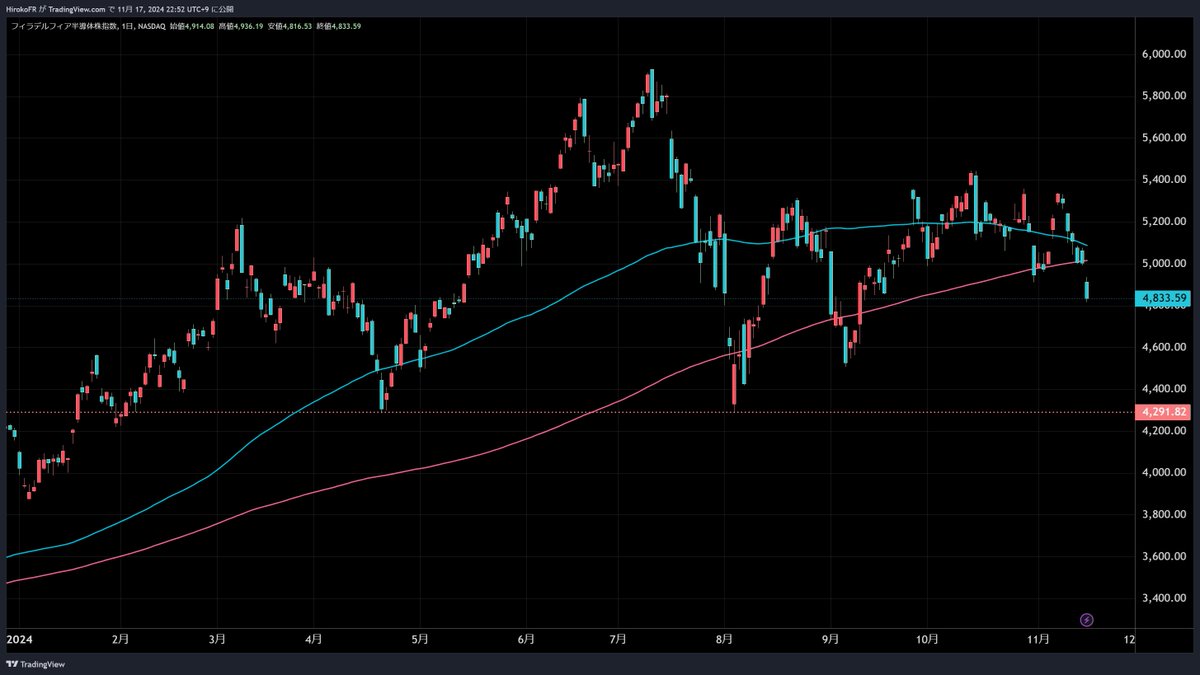Click the 3,400.00 price axis label
Viewport: 1200px width, 675px height.
(x=1163, y=599)
